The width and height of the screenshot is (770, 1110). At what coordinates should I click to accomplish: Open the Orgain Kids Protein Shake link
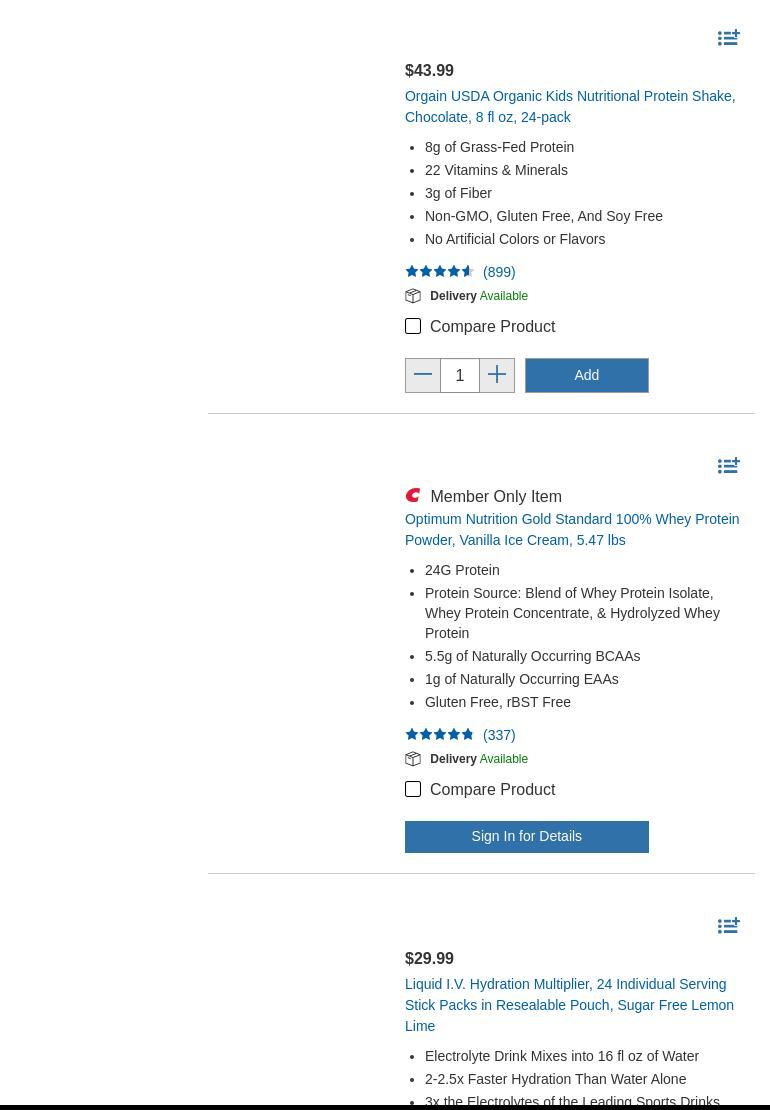[569, 106]
